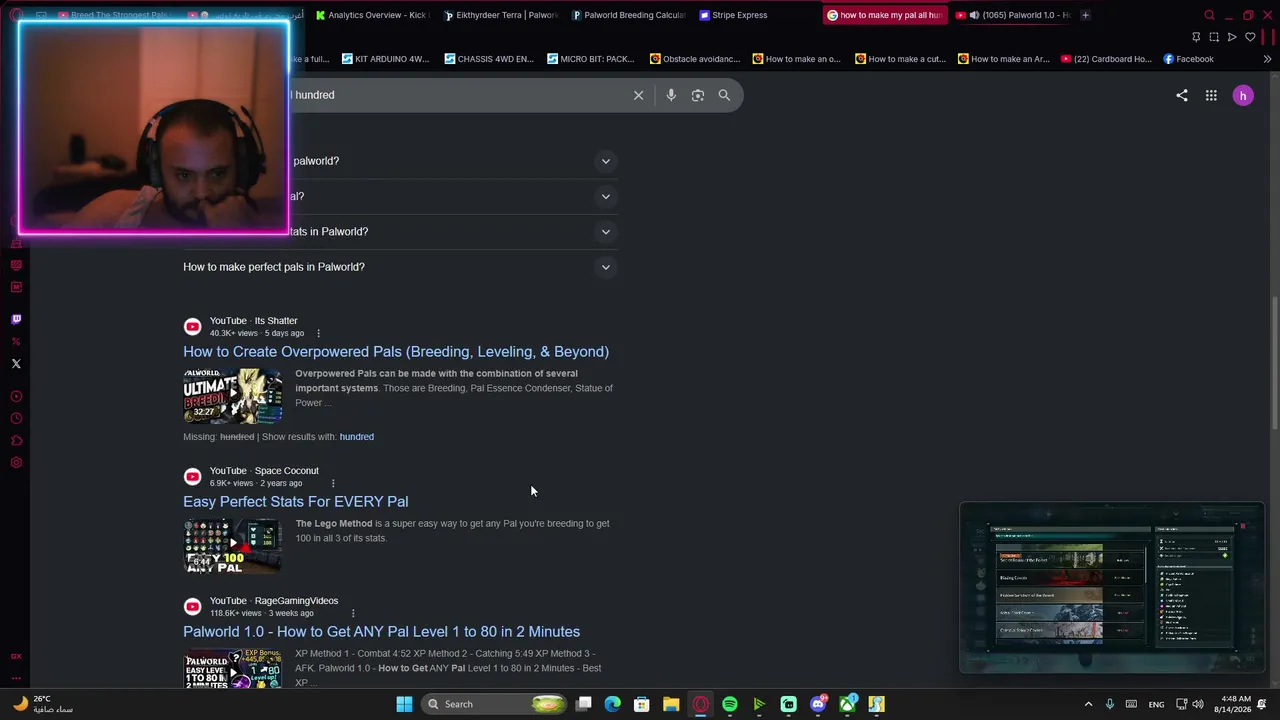The height and width of the screenshot is (720, 1280).
Task: Open the picture-in-picture game video popup
Action: (x=1112, y=588)
